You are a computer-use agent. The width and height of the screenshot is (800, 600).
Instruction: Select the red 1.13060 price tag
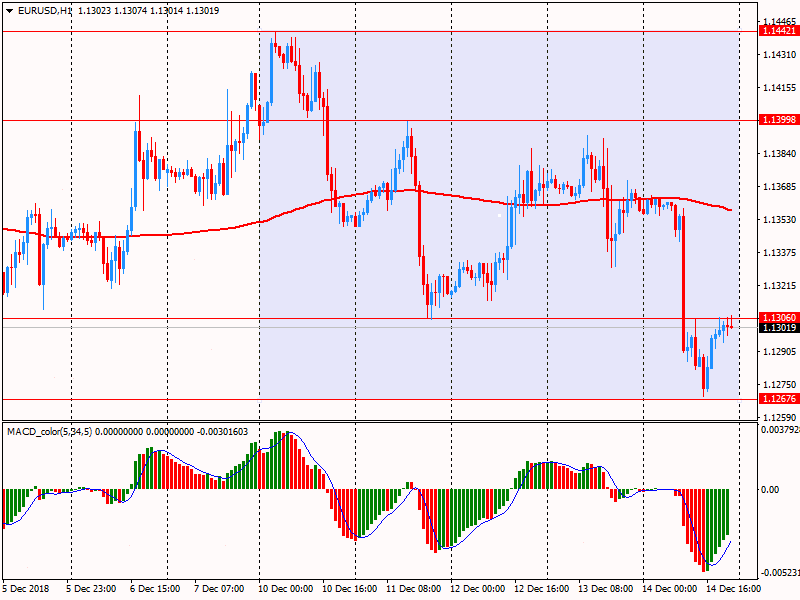pyautogui.click(x=779, y=318)
